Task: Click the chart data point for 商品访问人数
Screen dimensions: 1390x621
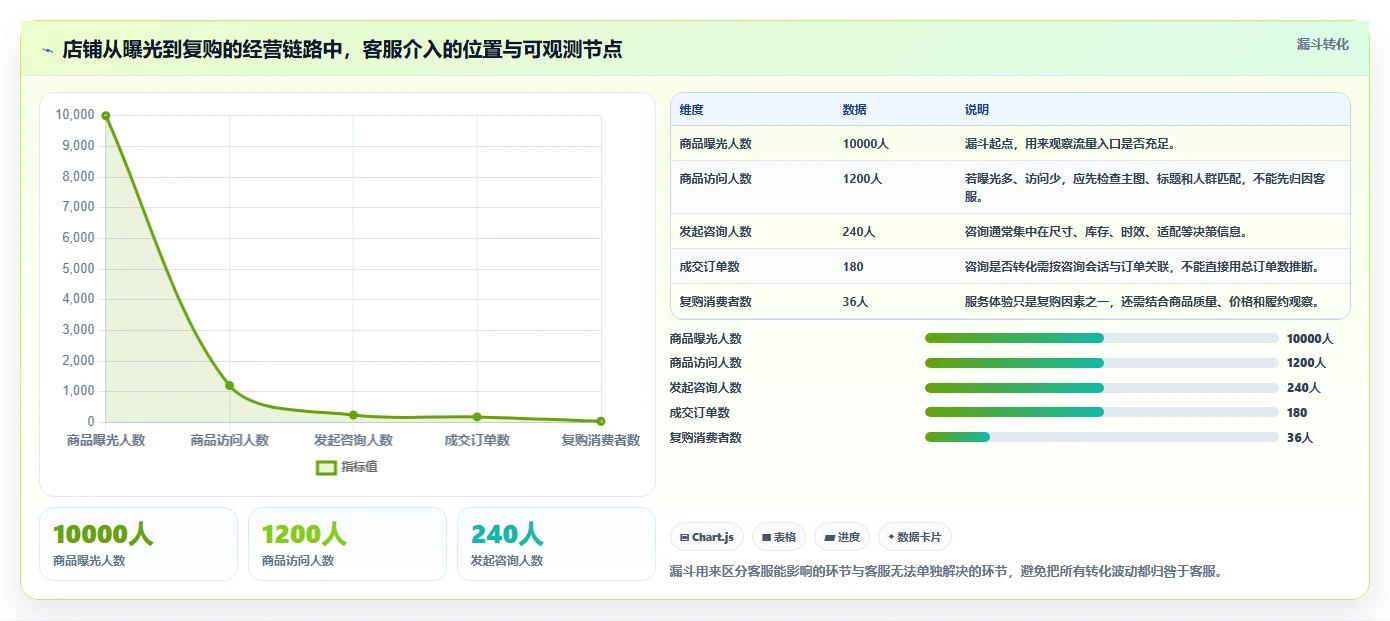Action: tap(230, 386)
